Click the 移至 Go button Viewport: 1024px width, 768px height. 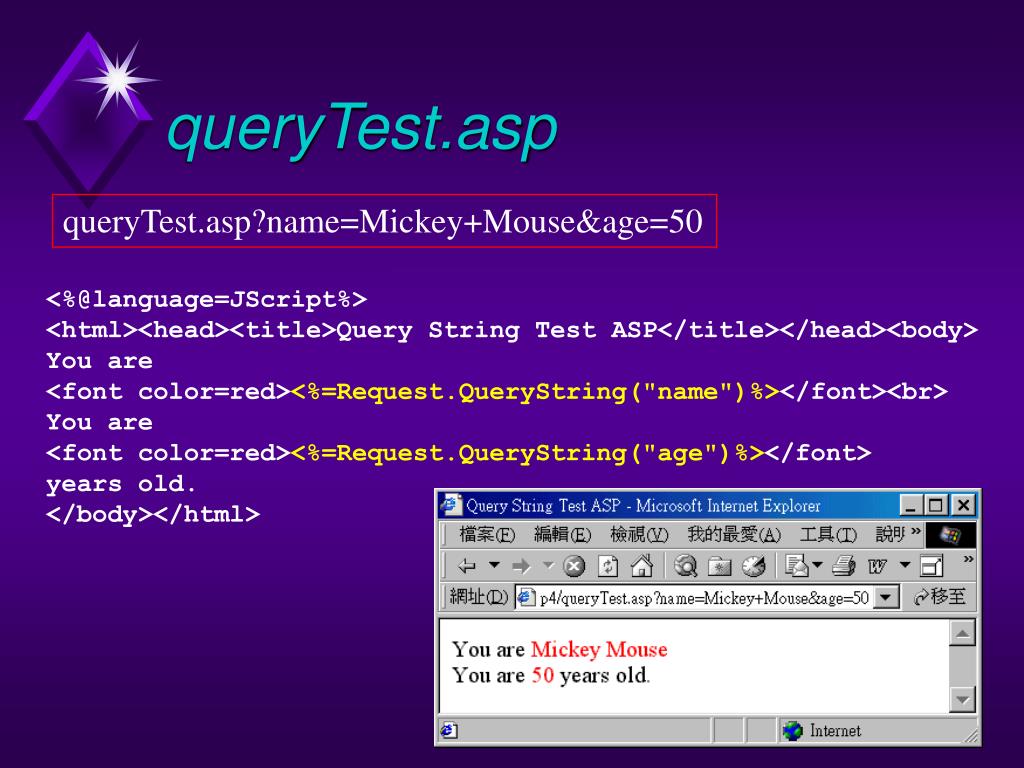[940, 597]
